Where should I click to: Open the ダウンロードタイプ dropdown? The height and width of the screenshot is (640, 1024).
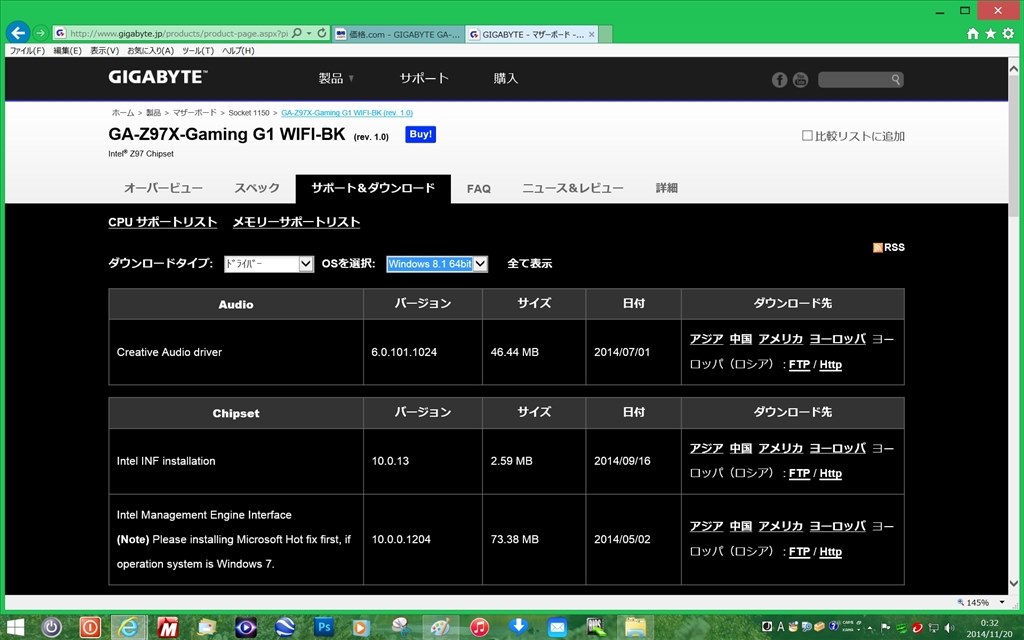click(x=269, y=264)
